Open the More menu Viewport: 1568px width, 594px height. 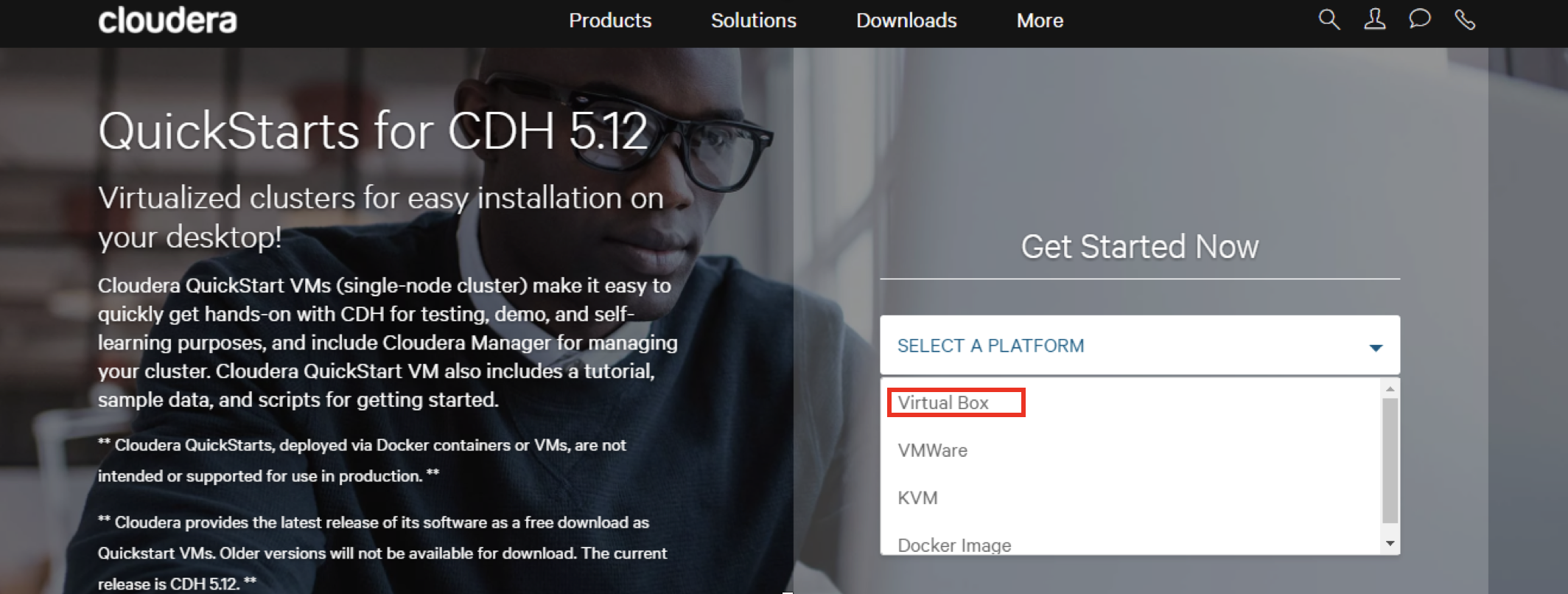point(1040,21)
